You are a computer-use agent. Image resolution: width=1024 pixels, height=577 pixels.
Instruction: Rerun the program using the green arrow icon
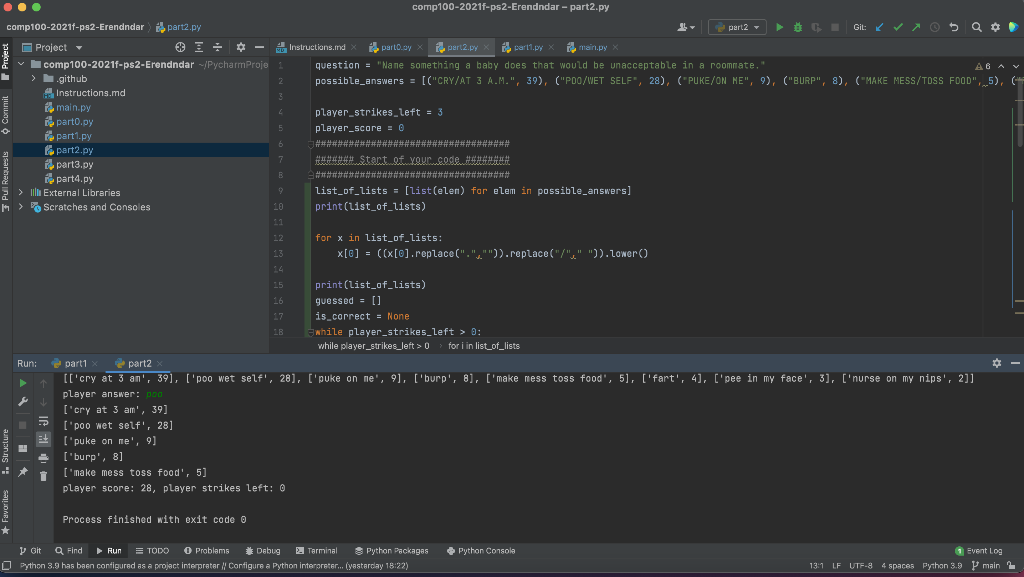(22, 383)
